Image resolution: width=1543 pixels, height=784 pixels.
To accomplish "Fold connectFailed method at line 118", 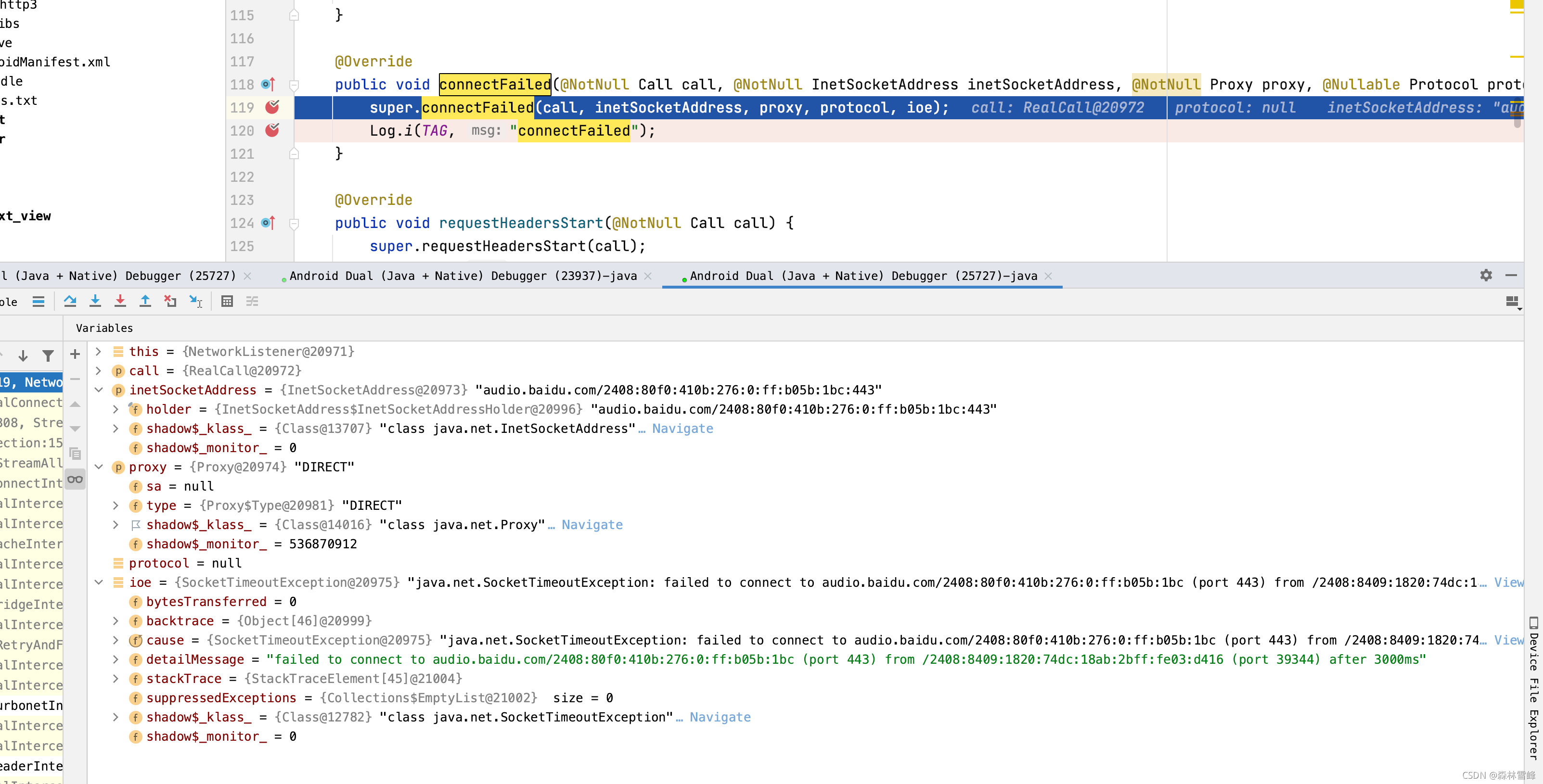I will [294, 85].
